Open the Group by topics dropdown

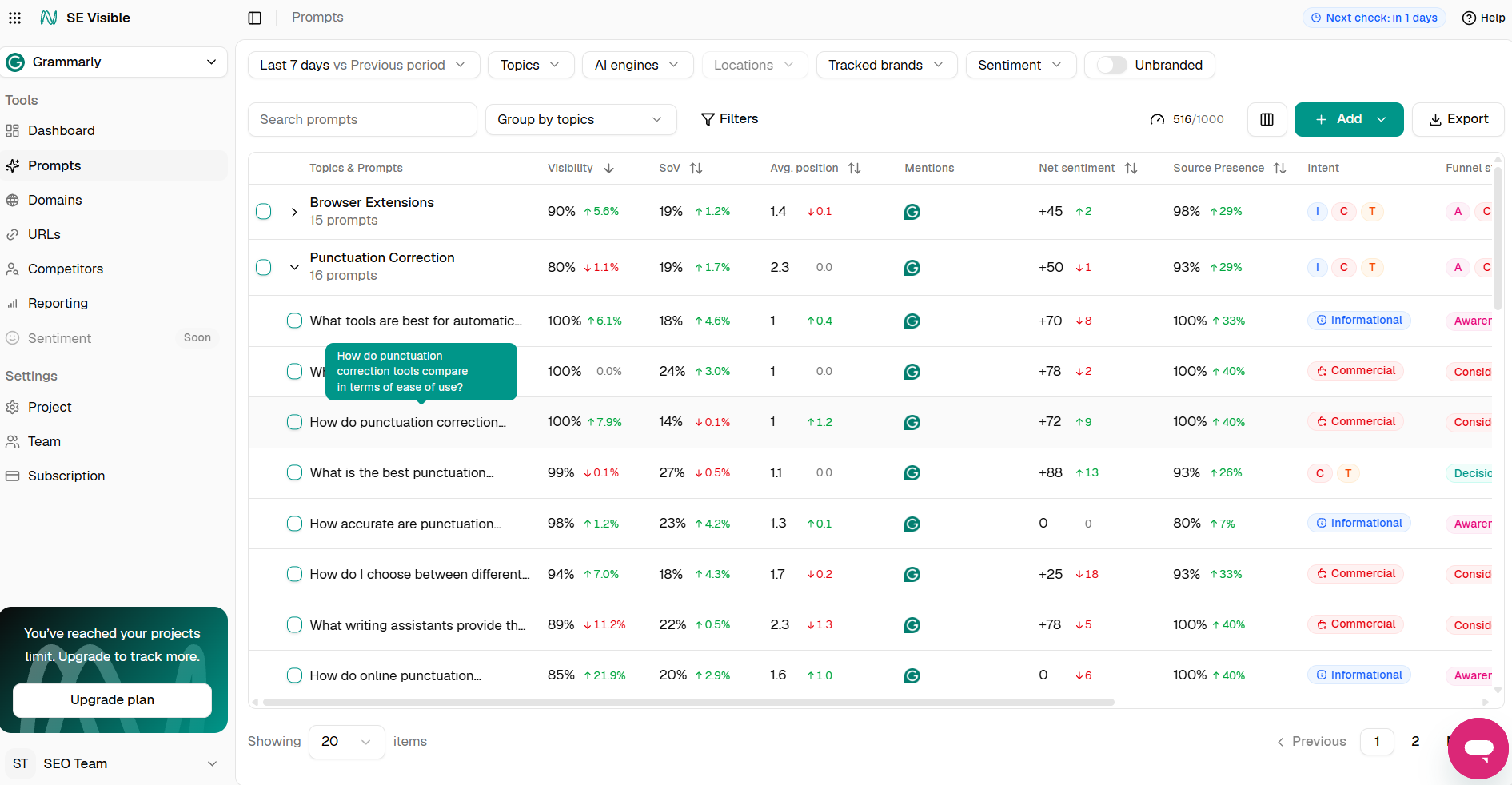pos(581,119)
